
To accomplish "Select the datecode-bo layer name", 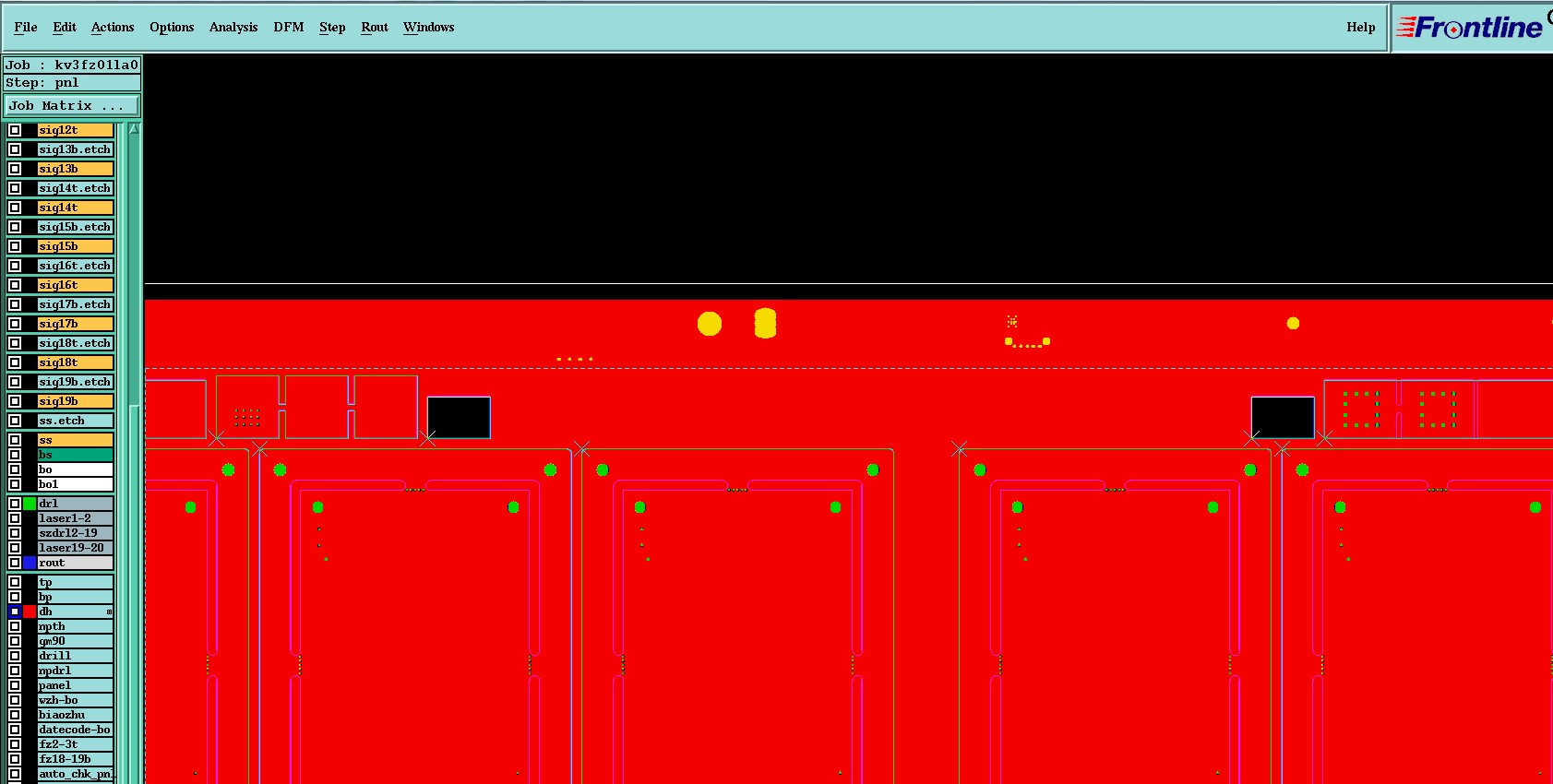I will 76,730.
